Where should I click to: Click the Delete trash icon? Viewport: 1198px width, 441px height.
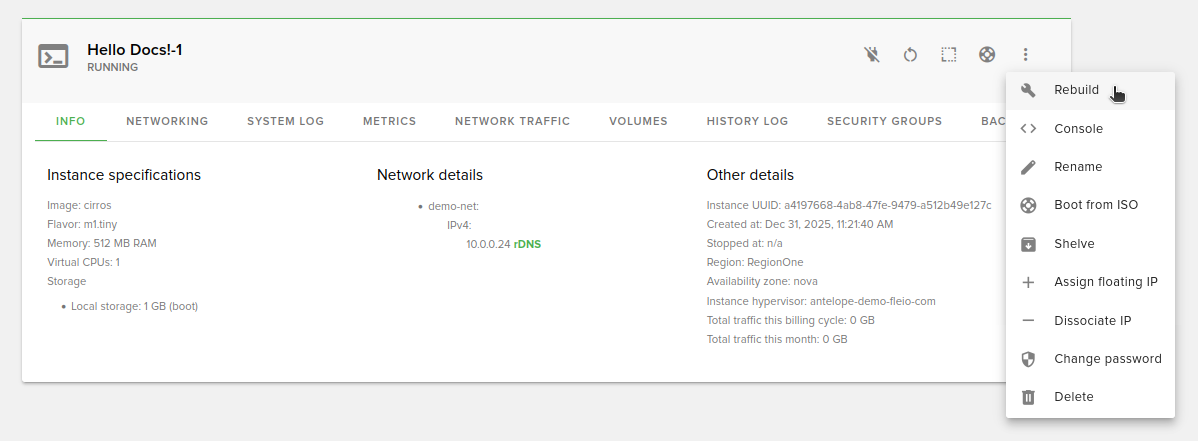pyautogui.click(x=1028, y=397)
